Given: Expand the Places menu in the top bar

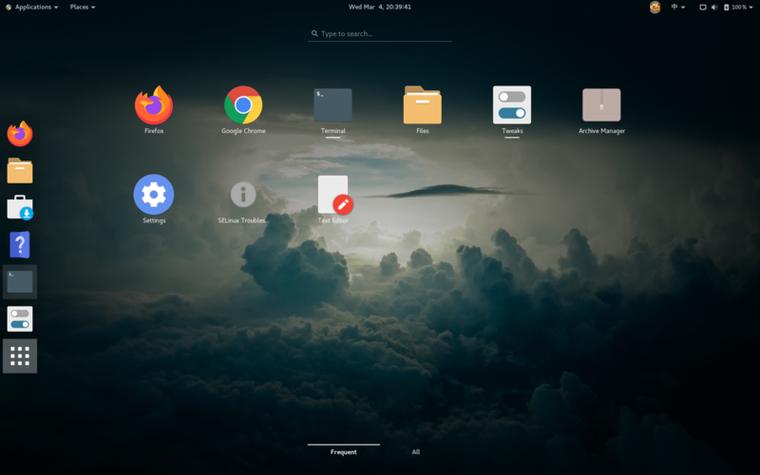Looking at the screenshot, I should coord(82,7).
